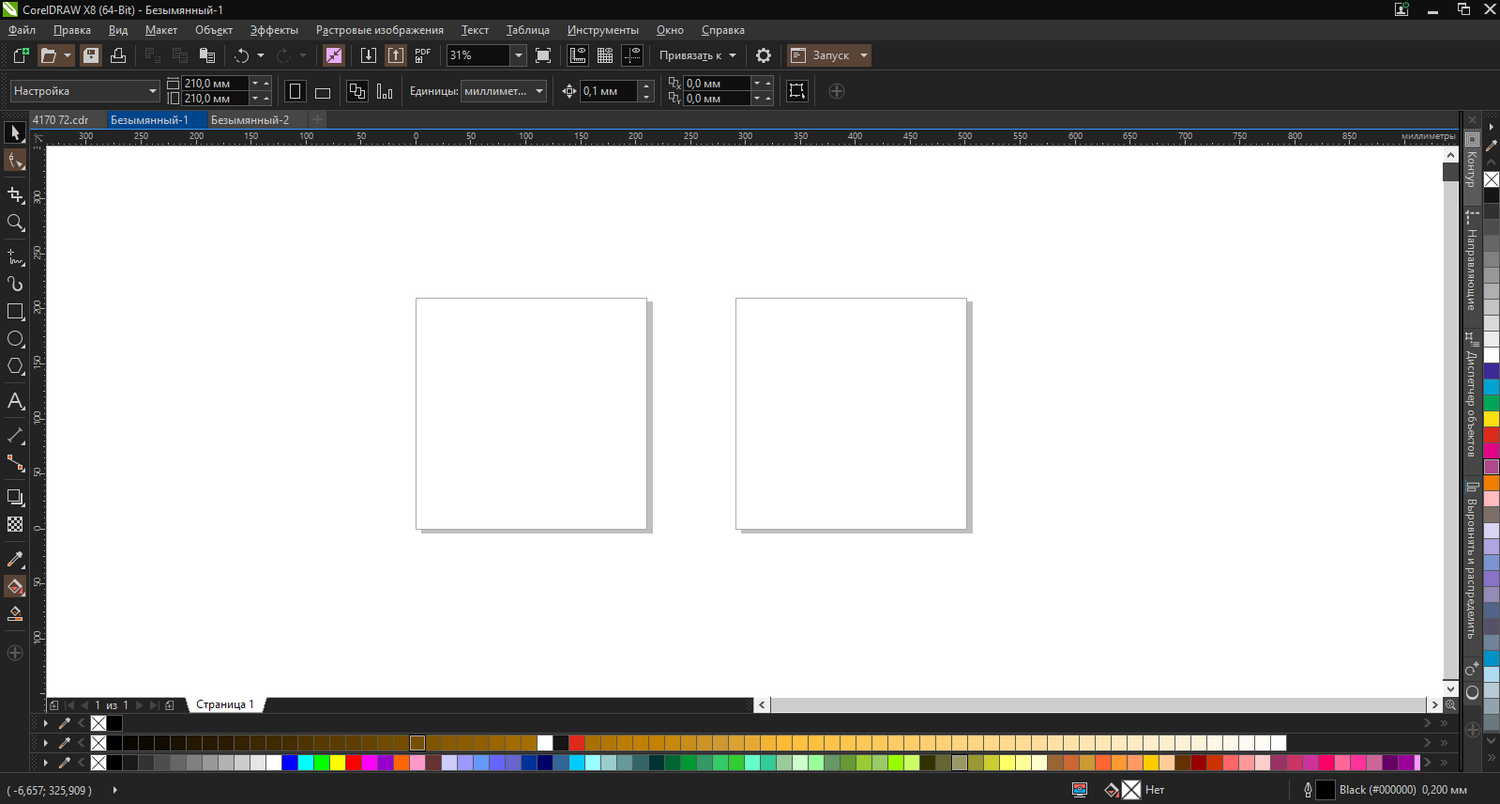Toggle Show Guidelines in the toolbar
The height and width of the screenshot is (804, 1500).
pyautogui.click(x=632, y=56)
